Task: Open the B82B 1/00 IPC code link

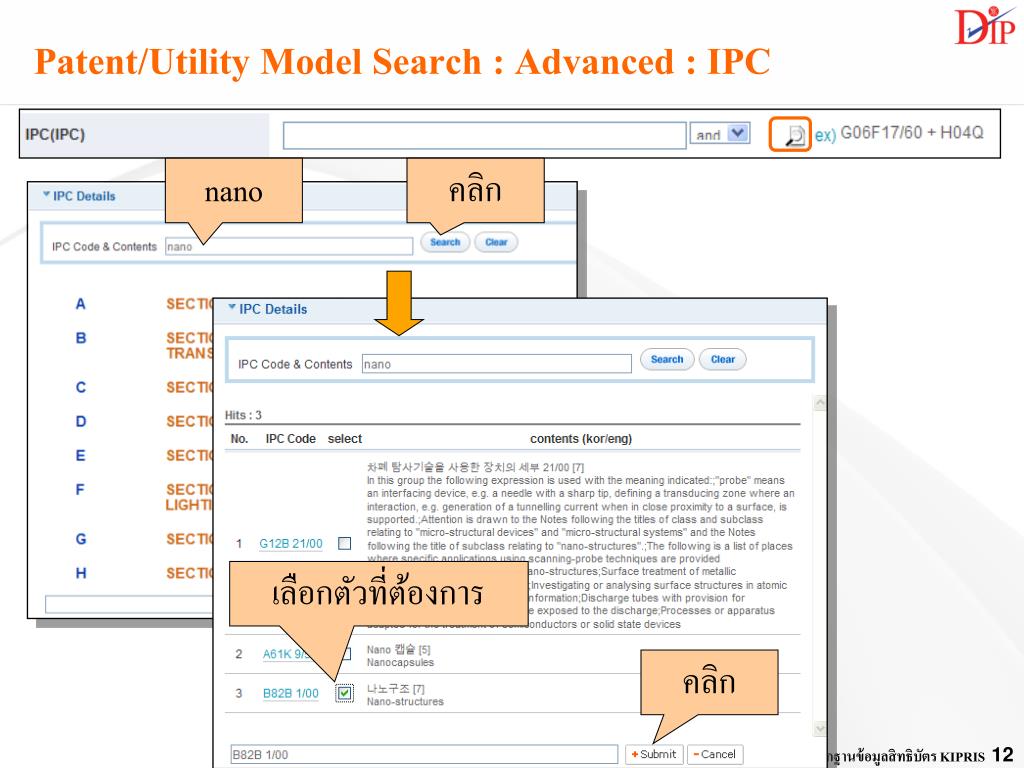Action: click(x=291, y=694)
